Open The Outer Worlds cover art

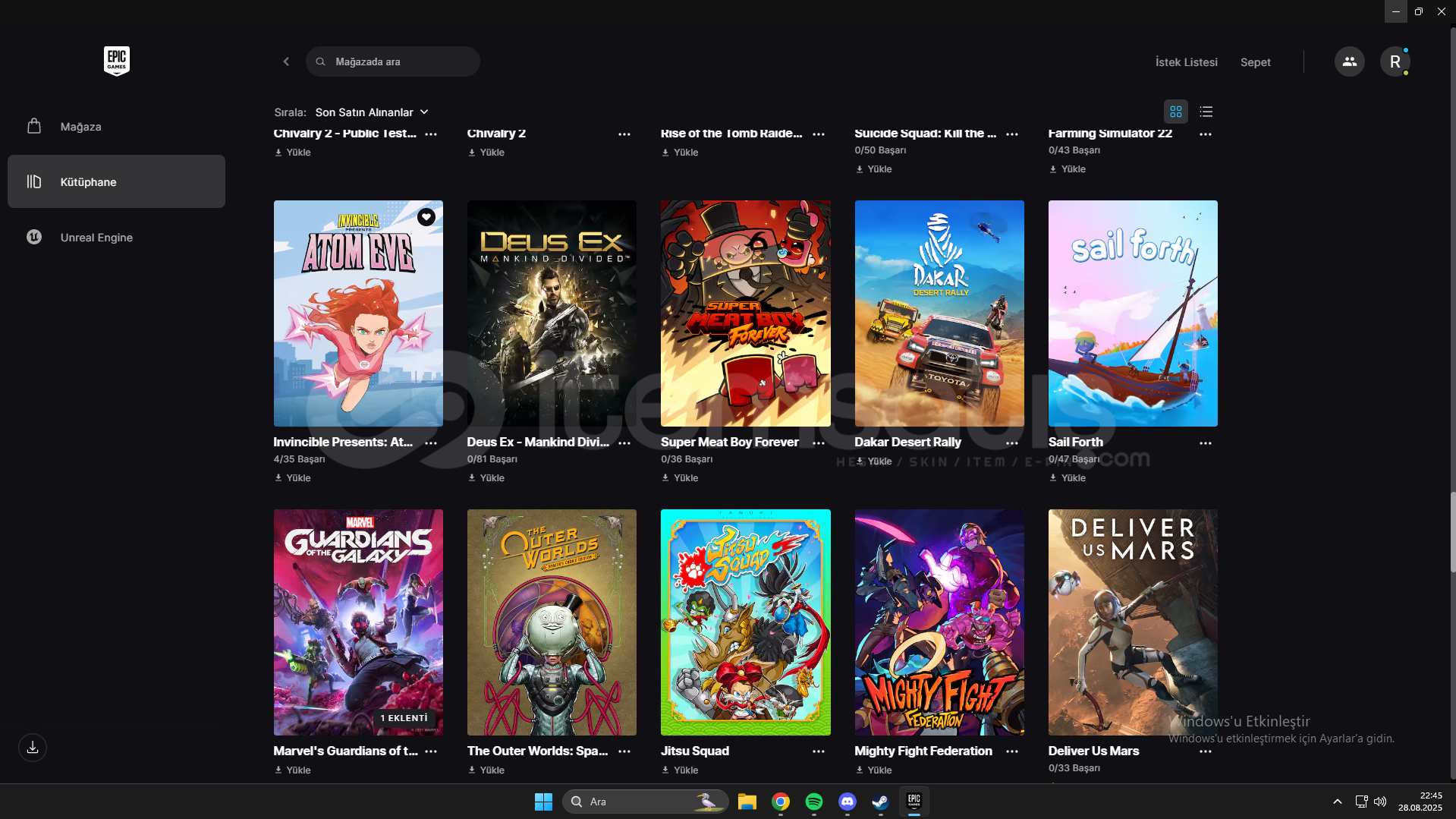(x=552, y=622)
